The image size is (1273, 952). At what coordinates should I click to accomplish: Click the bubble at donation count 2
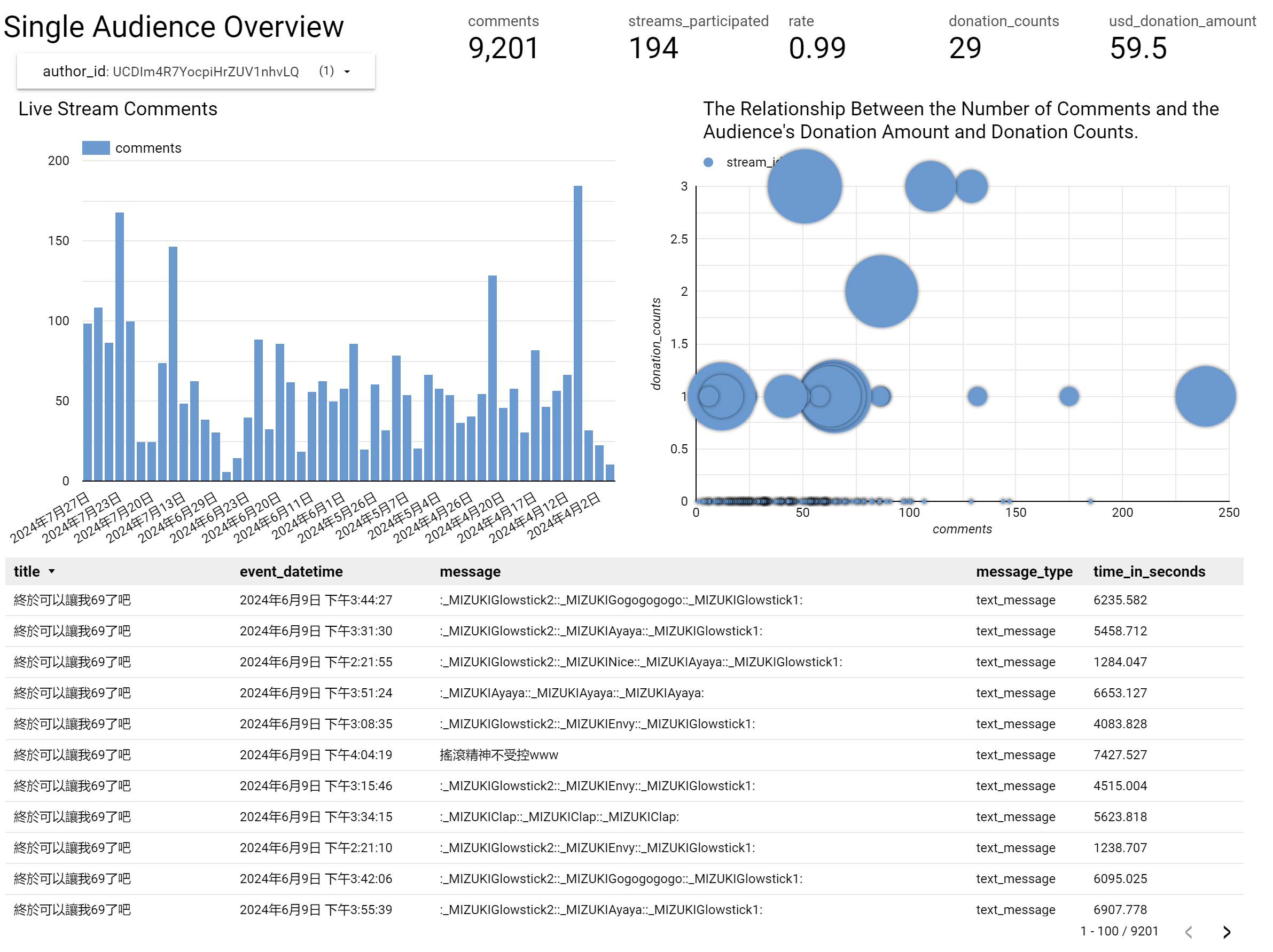point(880,292)
